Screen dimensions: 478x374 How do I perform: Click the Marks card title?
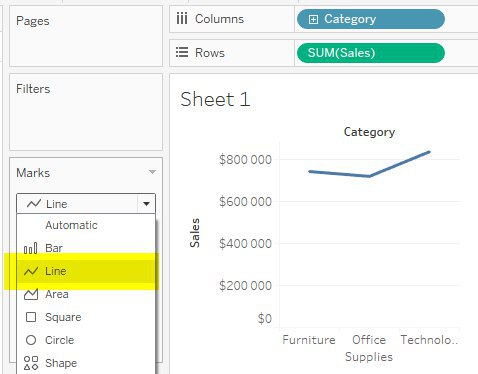point(33,173)
